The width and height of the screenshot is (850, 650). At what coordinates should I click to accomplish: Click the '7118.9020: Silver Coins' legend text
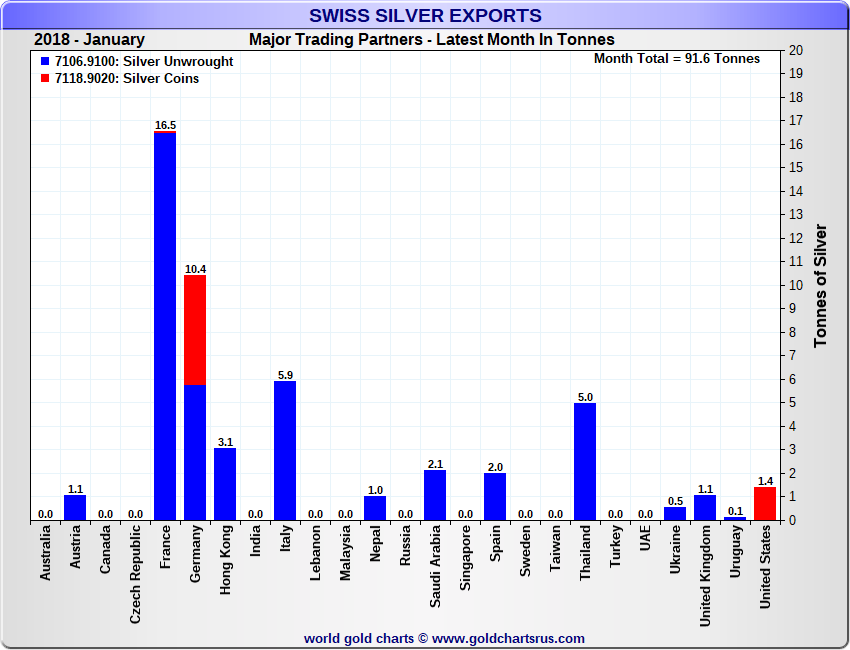127,78
